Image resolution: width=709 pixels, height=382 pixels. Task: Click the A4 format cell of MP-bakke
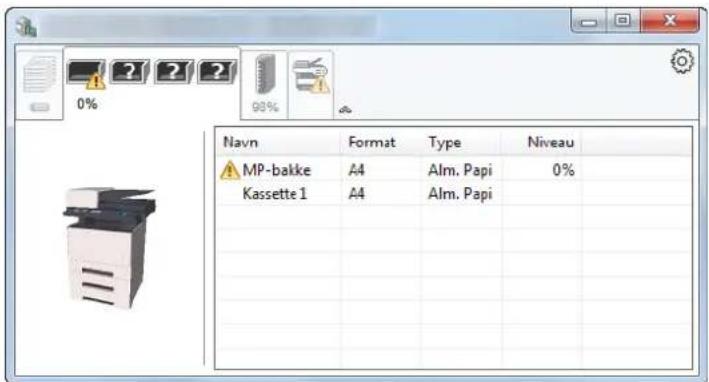pos(356,170)
